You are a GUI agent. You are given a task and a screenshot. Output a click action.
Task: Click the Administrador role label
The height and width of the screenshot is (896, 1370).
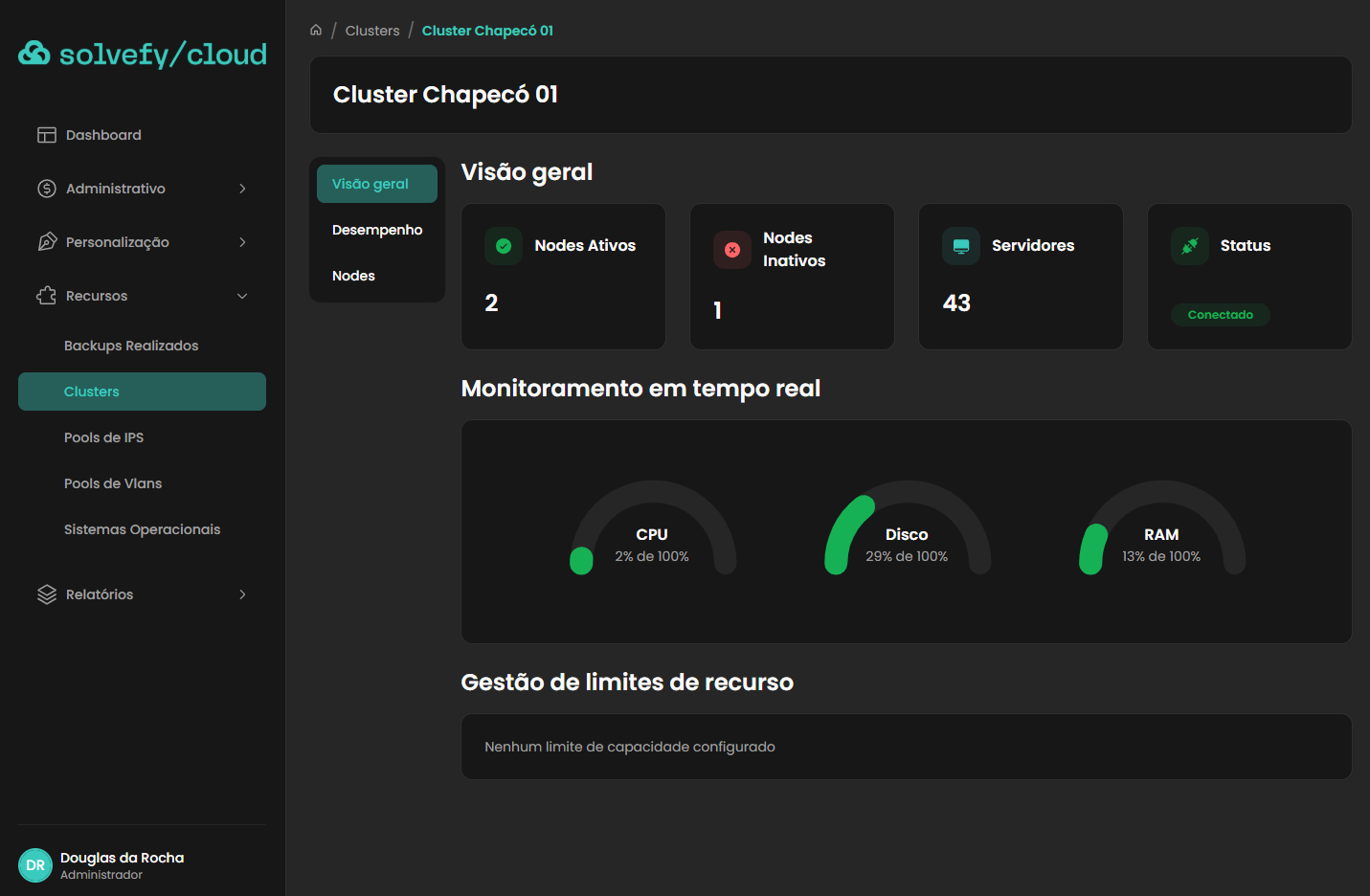pyautogui.click(x=101, y=875)
